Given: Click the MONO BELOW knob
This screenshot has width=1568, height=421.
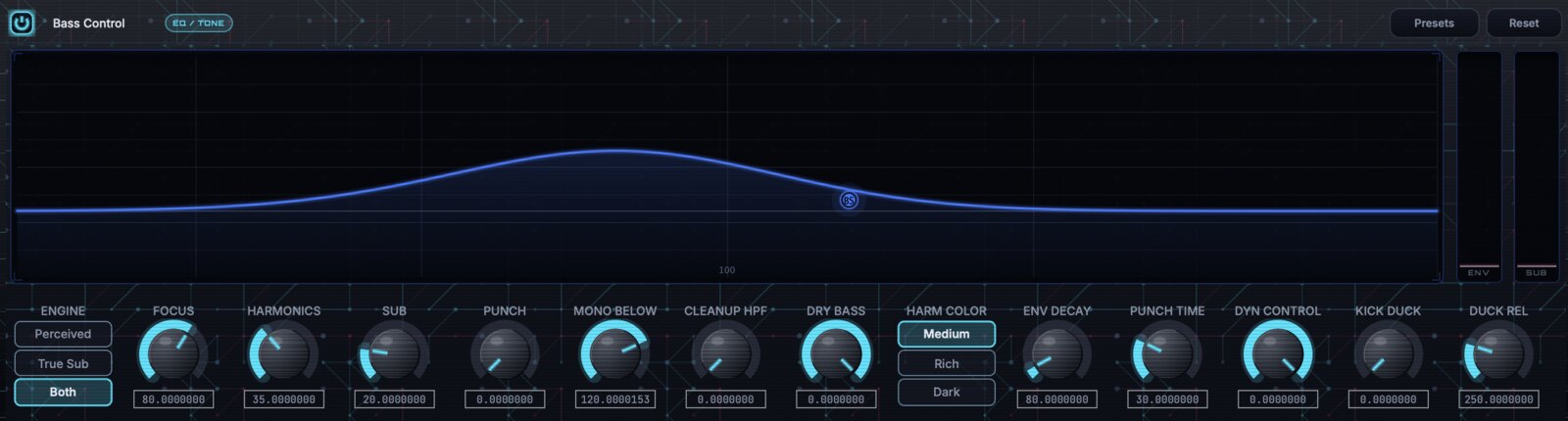Looking at the screenshot, I should click(614, 352).
